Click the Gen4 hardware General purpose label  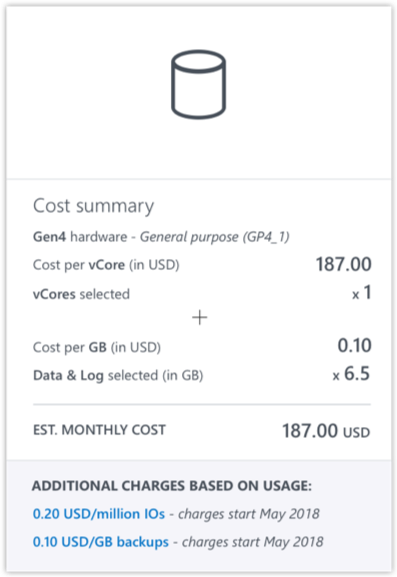point(161,237)
